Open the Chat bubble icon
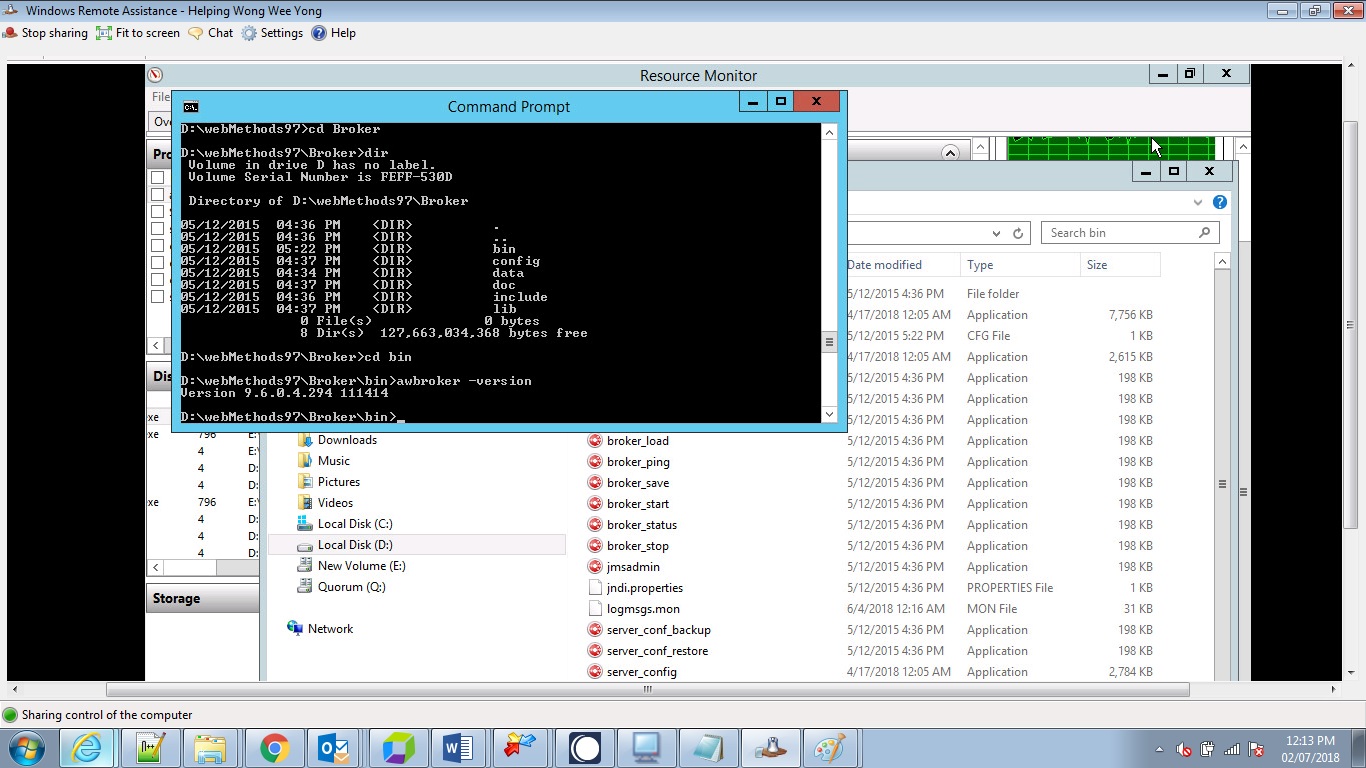The height and width of the screenshot is (768, 1366). pos(196,33)
